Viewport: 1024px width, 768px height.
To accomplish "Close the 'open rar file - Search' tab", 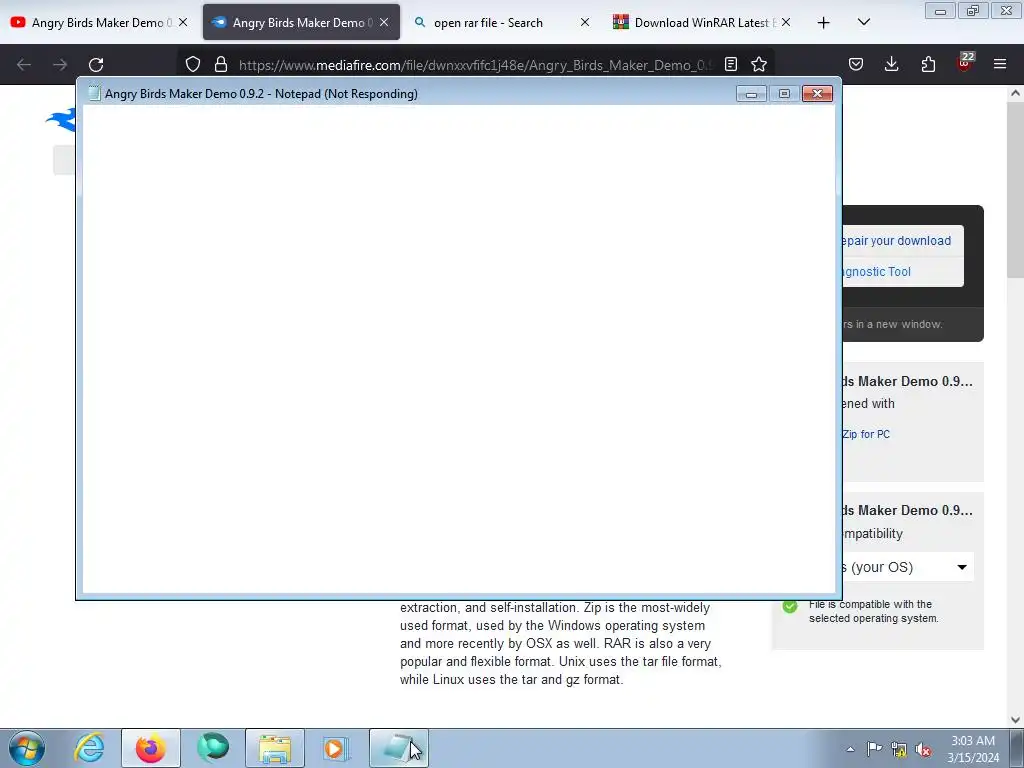I will point(584,22).
